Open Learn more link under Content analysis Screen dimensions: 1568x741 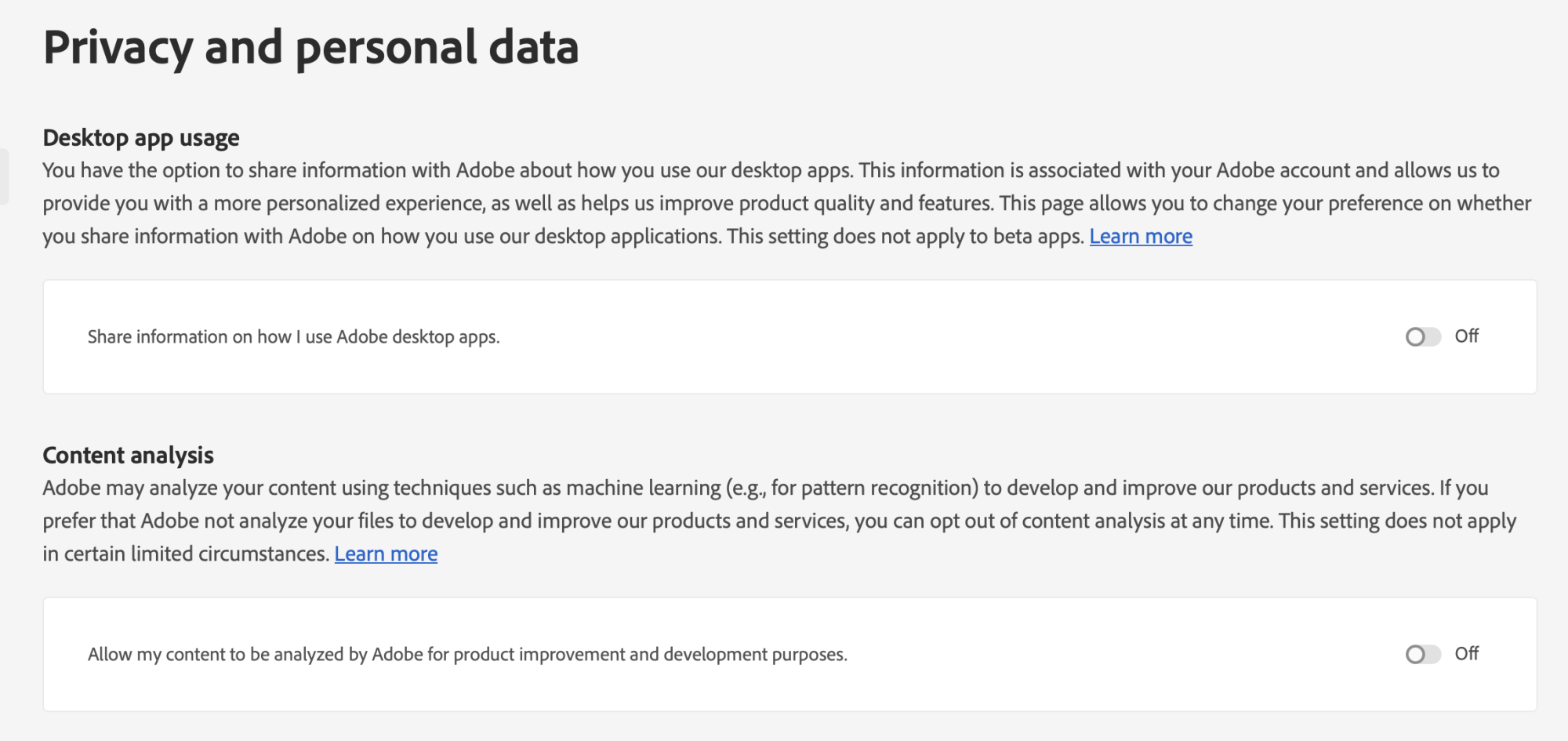click(386, 554)
